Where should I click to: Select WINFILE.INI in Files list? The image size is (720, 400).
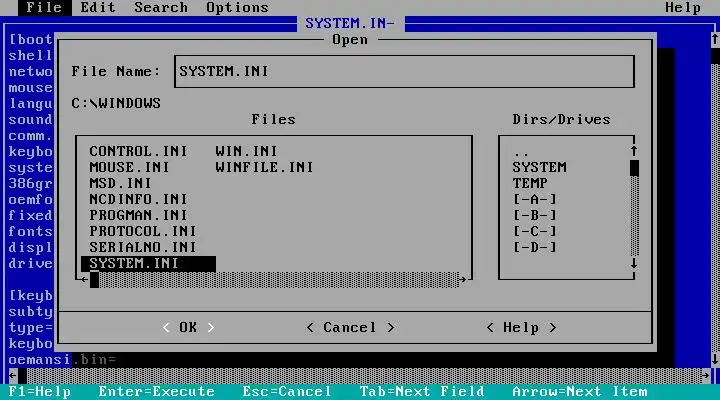pos(264,167)
